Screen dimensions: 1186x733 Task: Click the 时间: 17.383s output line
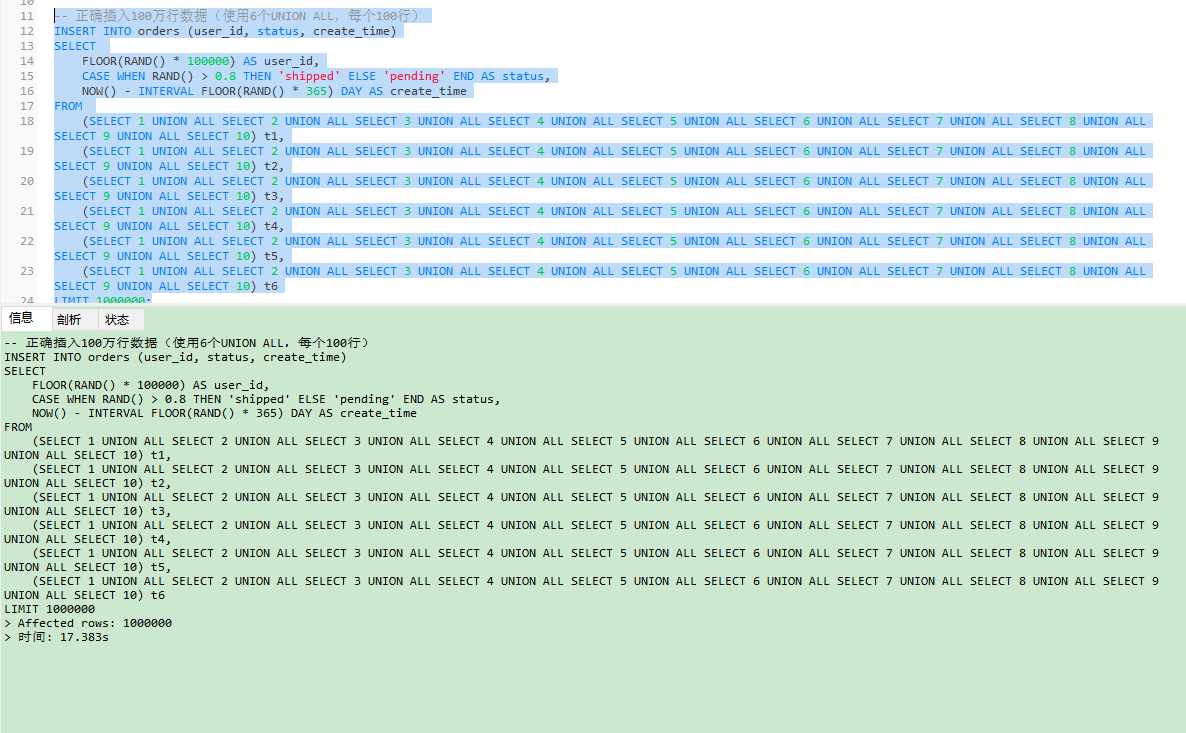point(63,637)
